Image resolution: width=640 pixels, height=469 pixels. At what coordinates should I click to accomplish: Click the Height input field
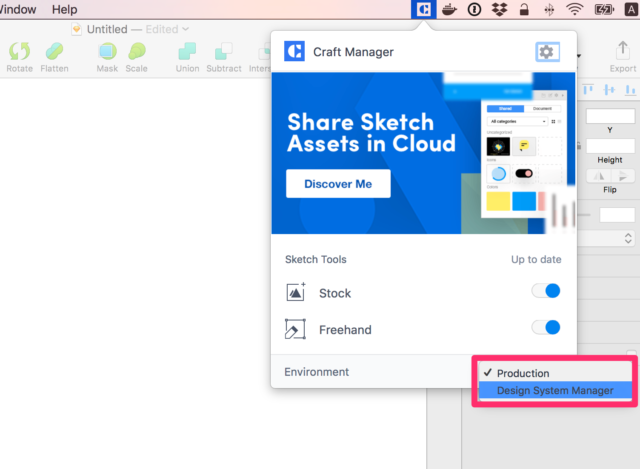pos(610,146)
